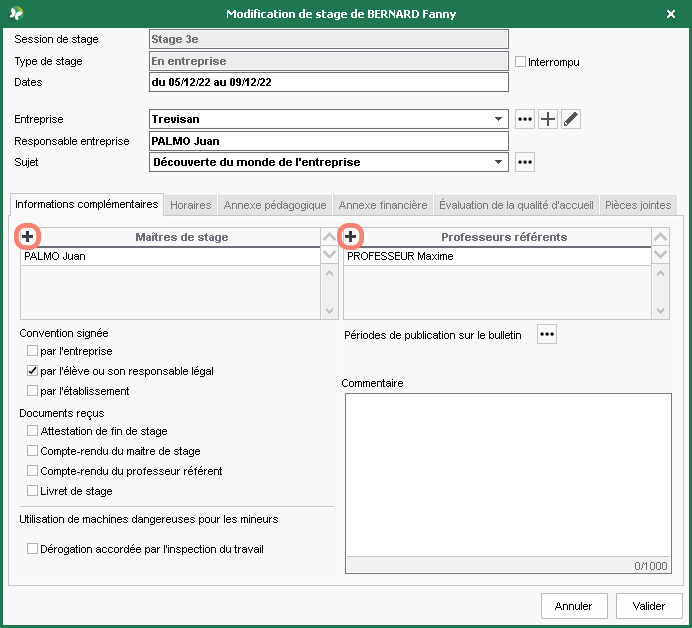Switch to the Horaires tab
Image resolution: width=692 pixels, height=628 pixels.
[191, 205]
